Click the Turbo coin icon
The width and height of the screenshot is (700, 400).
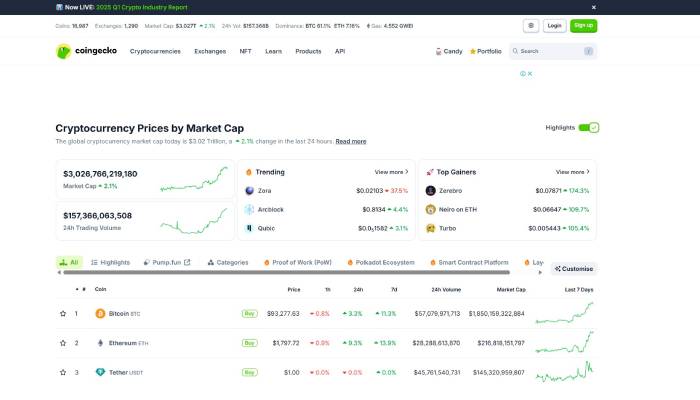point(430,228)
